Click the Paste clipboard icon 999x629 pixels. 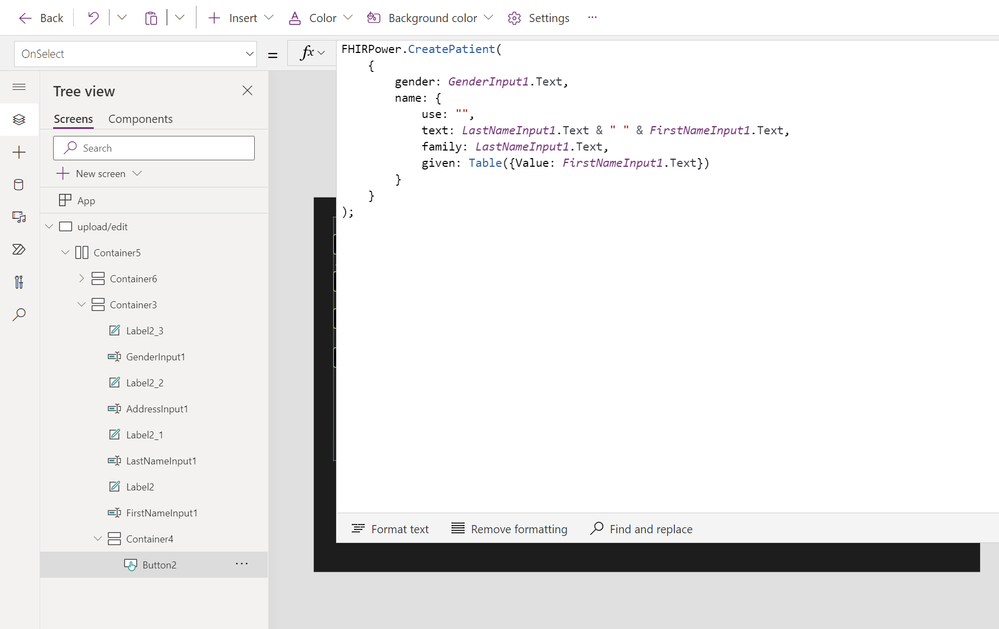(x=151, y=18)
